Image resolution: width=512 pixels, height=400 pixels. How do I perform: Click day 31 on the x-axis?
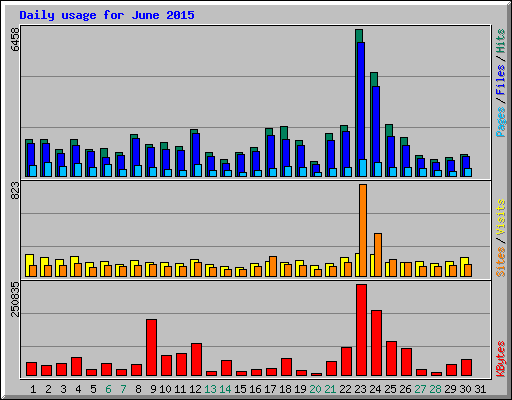click(480, 389)
